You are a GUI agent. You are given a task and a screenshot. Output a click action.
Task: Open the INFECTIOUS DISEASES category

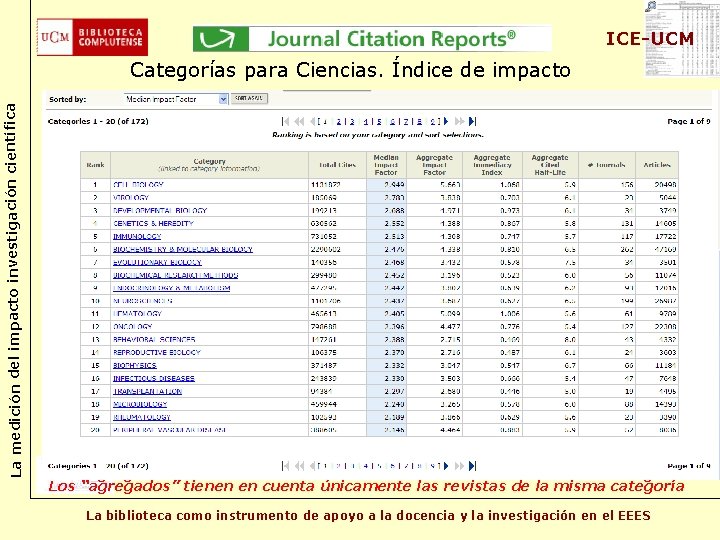(154, 378)
